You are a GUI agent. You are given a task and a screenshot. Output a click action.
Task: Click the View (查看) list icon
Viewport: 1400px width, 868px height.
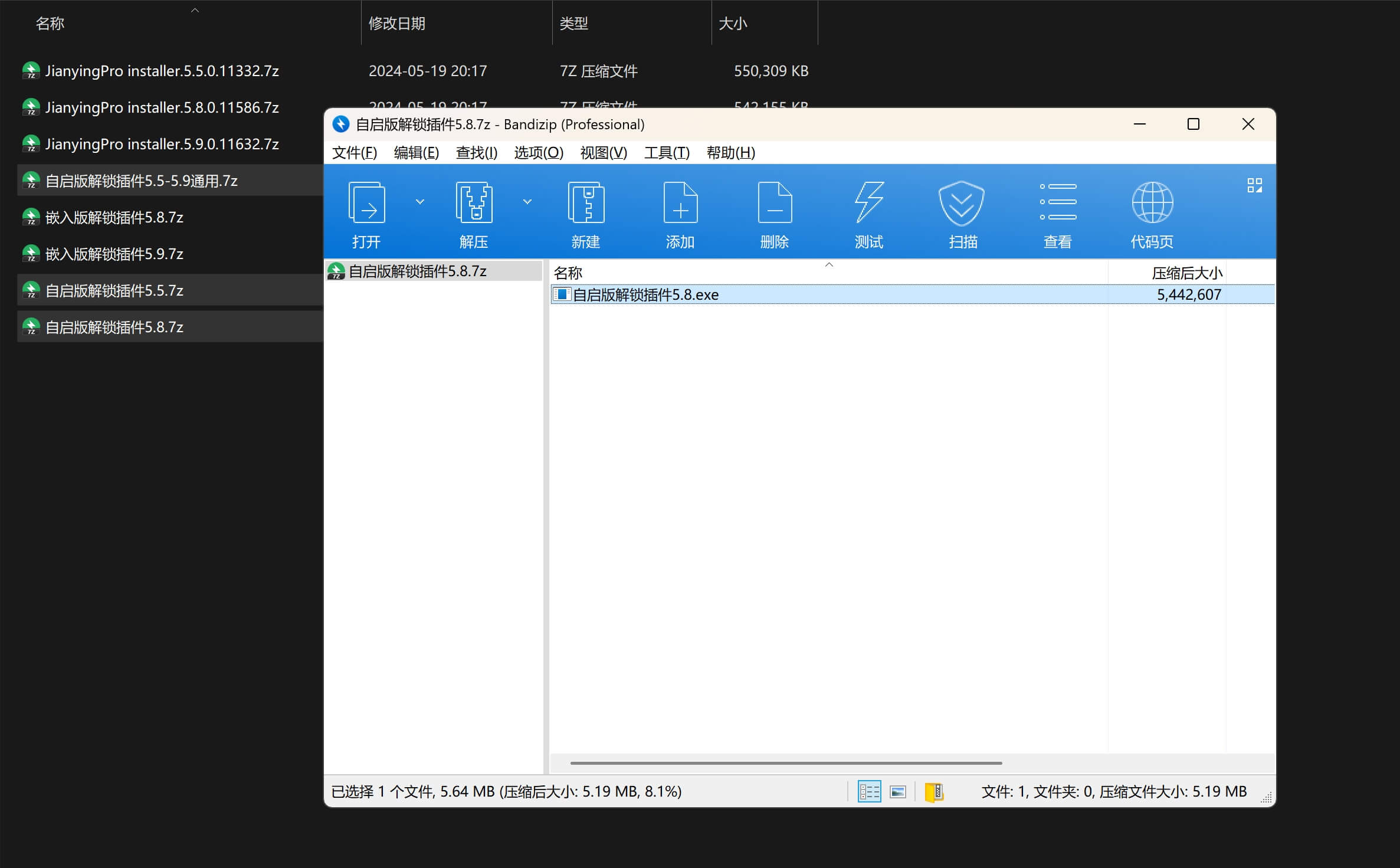(1058, 202)
